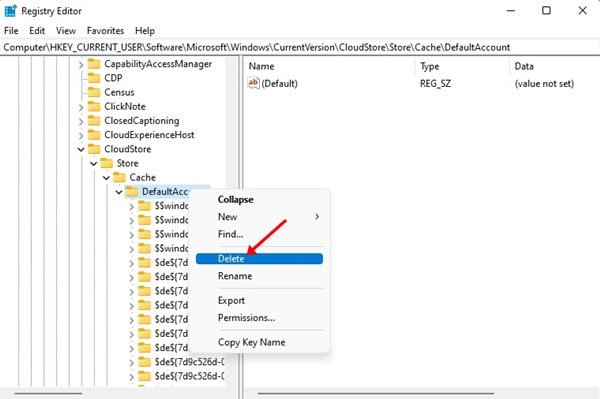The width and height of the screenshot is (600, 399).
Task: Open the New submenu in context menu
Action: click(x=259, y=217)
